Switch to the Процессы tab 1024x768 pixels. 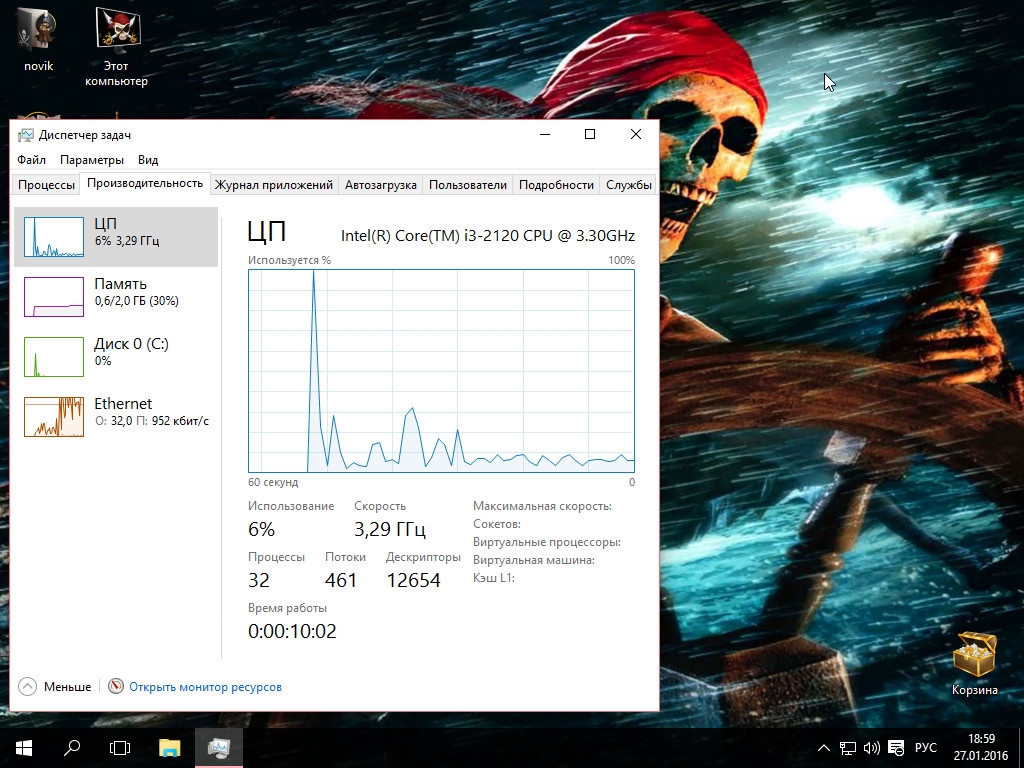pos(46,185)
